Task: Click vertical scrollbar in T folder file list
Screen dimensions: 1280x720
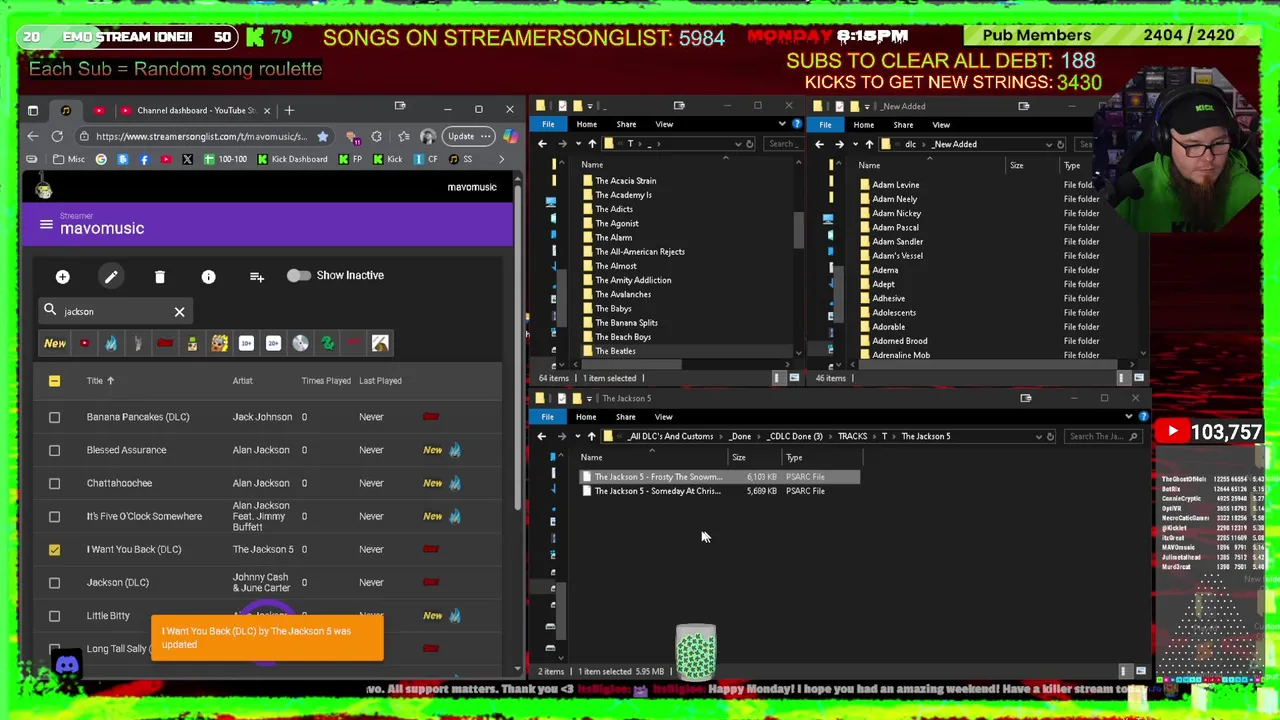Action: tap(798, 232)
